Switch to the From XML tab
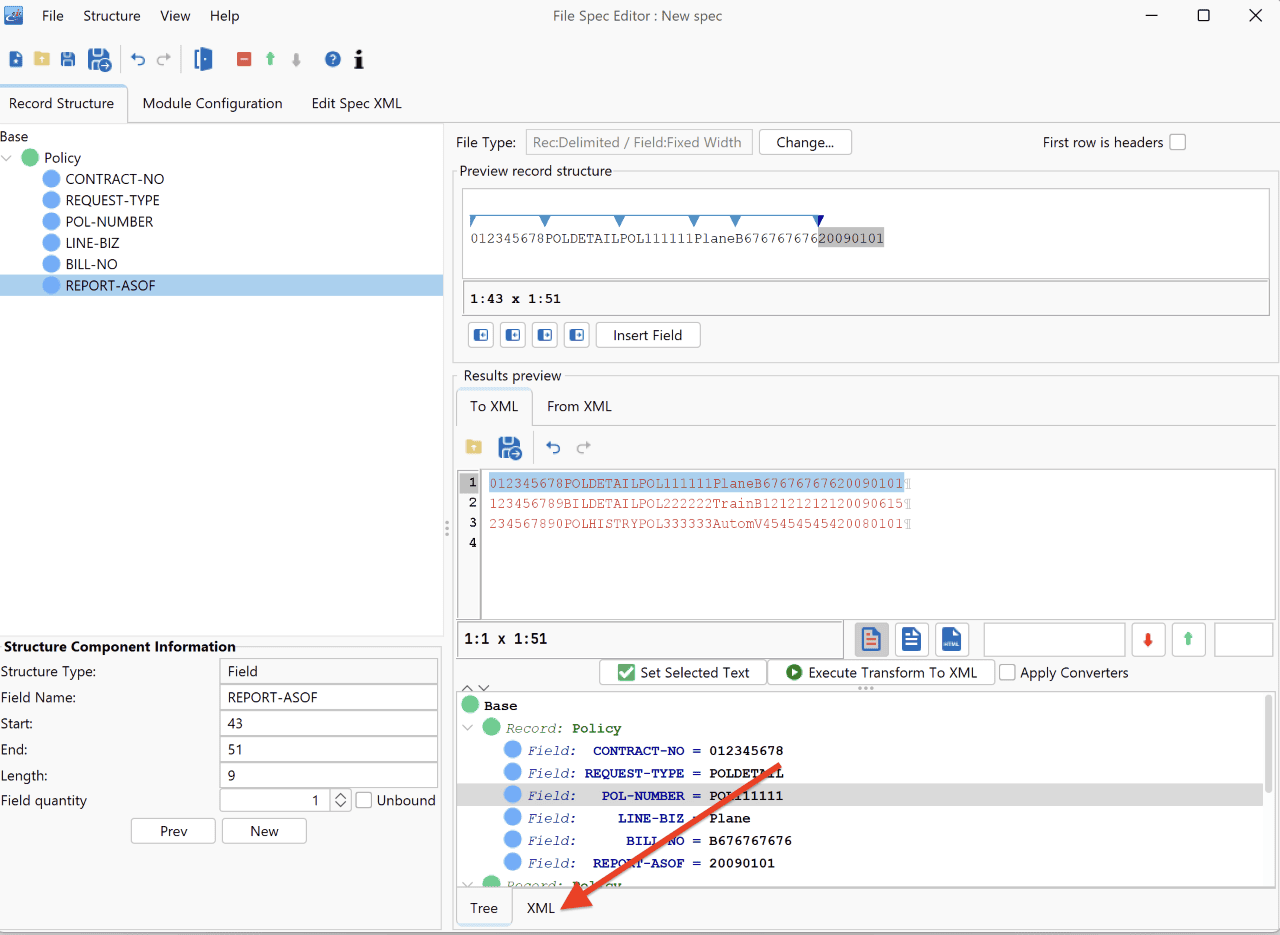 tap(579, 406)
